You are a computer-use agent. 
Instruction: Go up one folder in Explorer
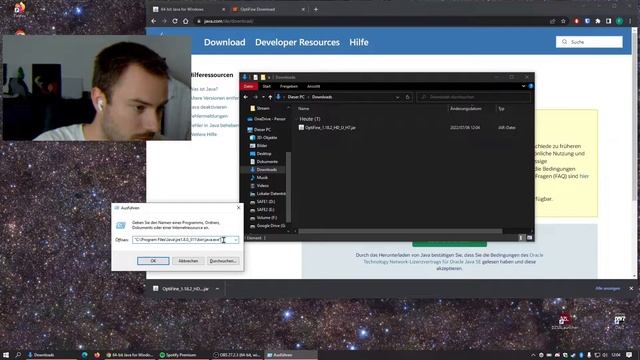coord(270,97)
